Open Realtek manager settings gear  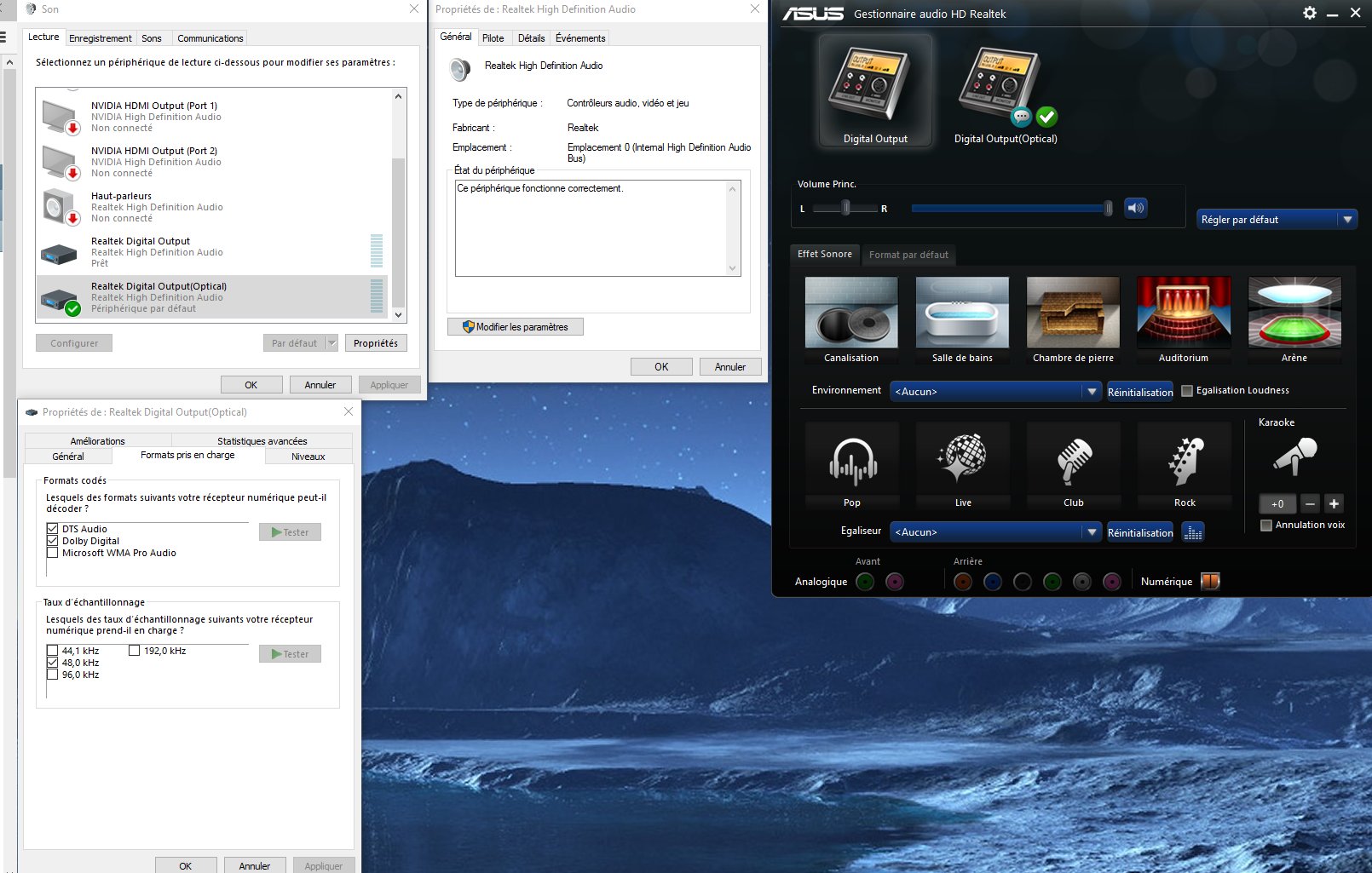click(1310, 13)
